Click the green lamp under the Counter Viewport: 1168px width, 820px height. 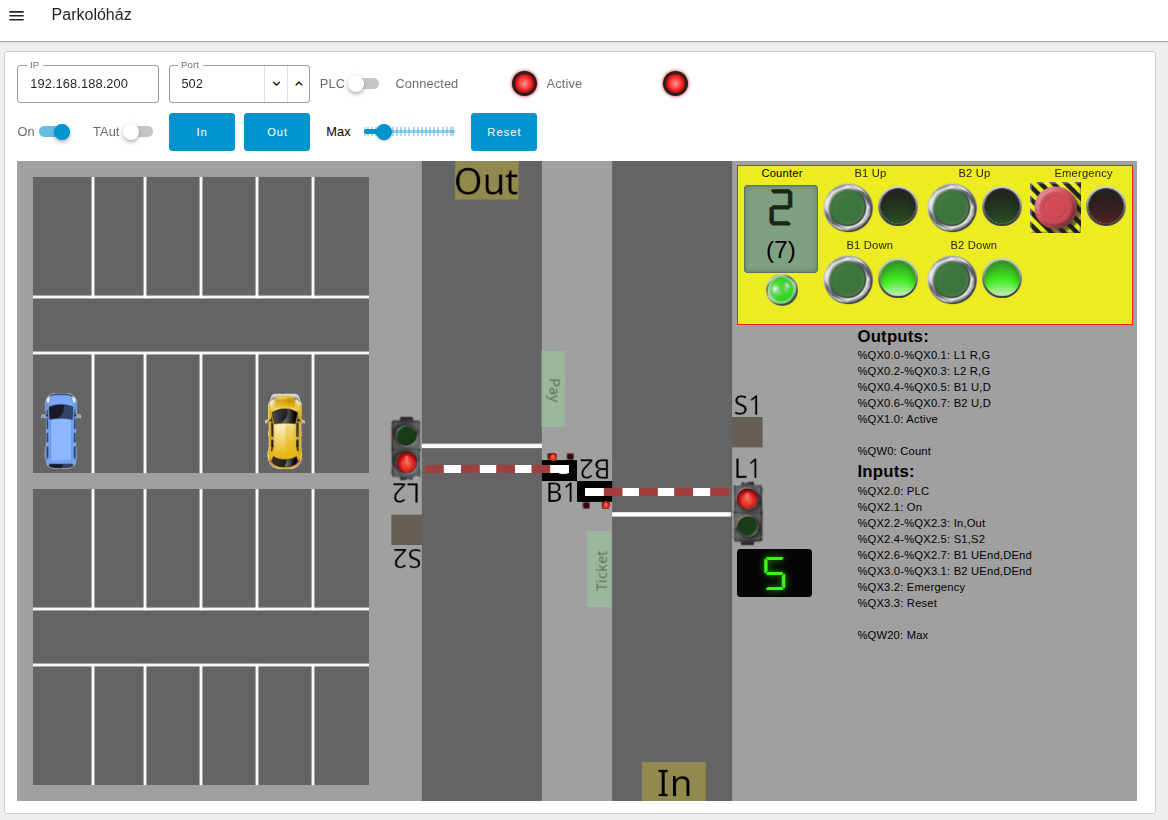(781, 290)
